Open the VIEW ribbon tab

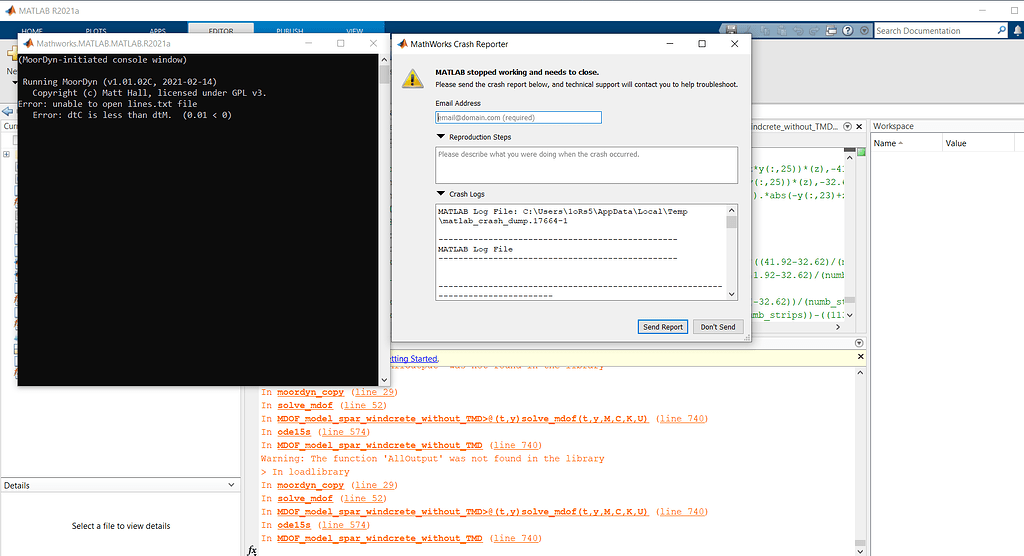tap(354, 31)
